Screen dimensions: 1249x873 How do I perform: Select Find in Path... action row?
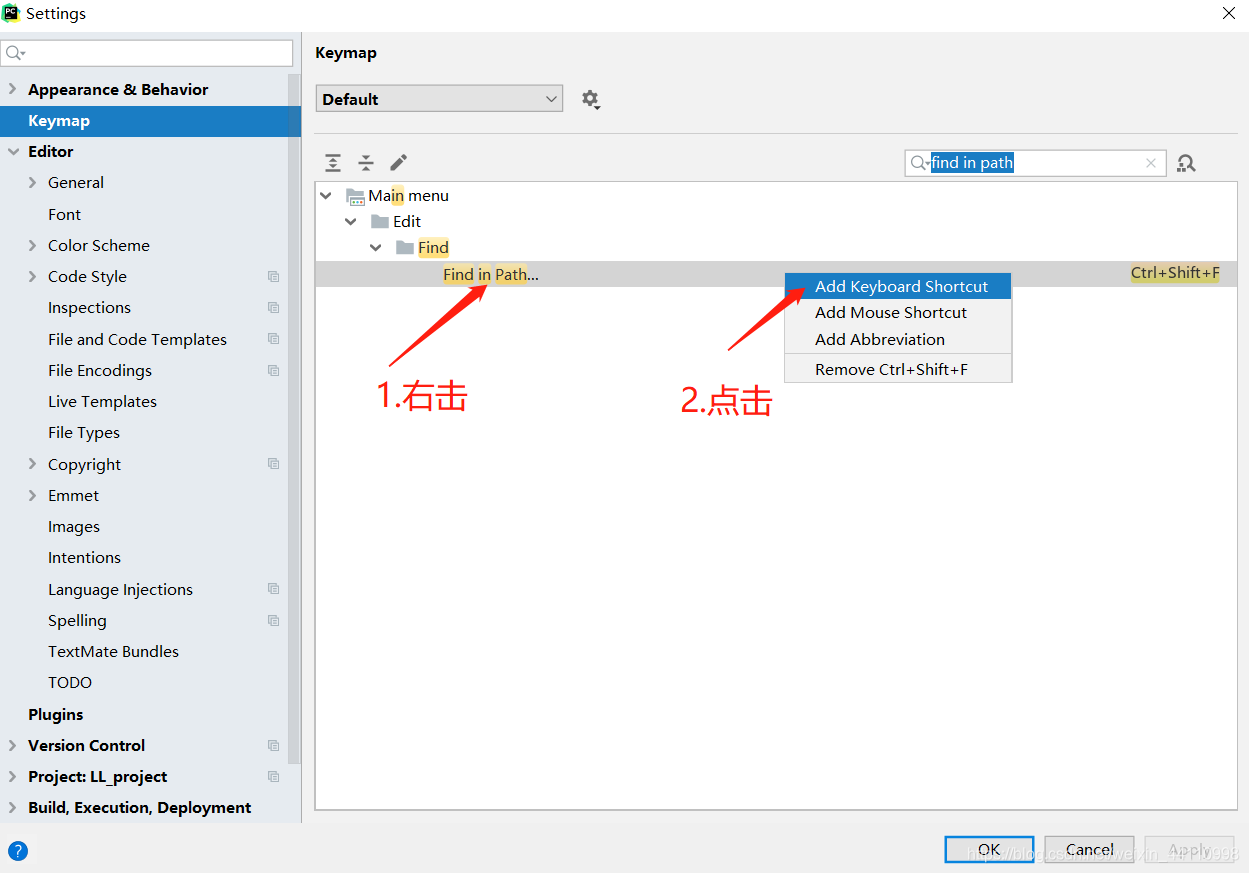(776, 274)
